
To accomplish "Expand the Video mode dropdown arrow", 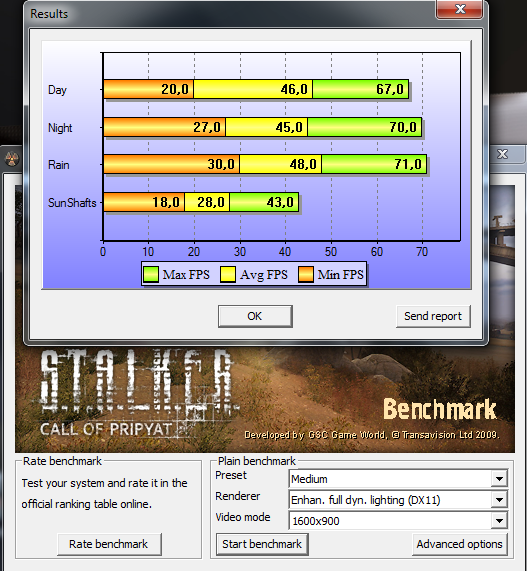I will (x=499, y=521).
